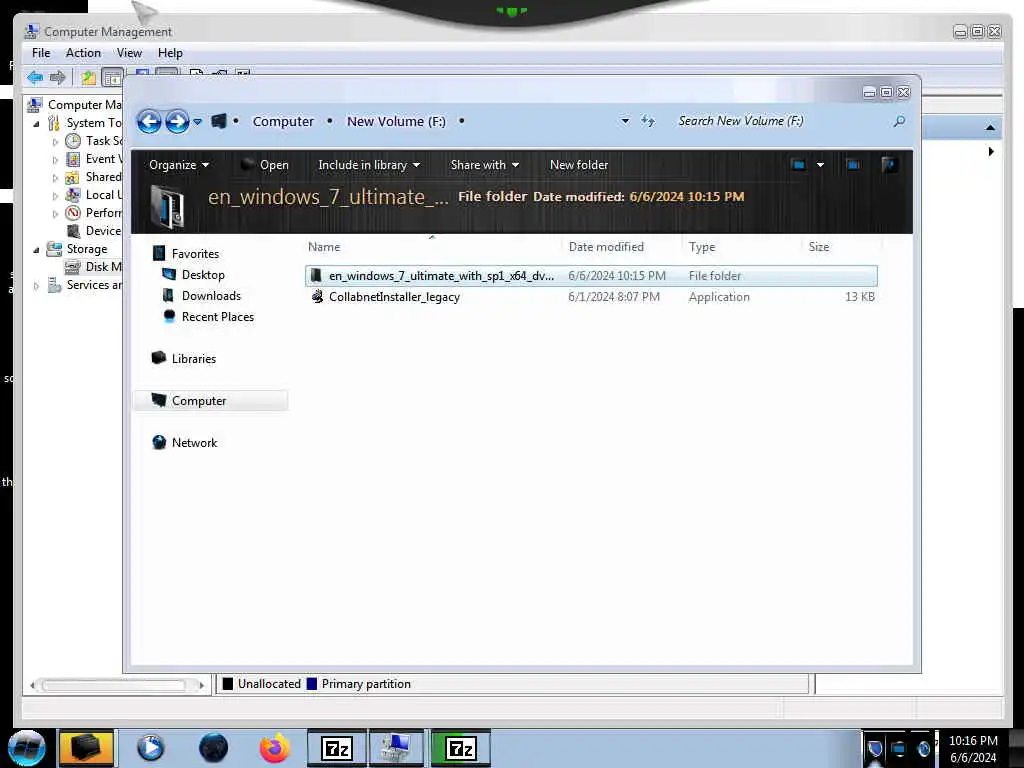1024x768 pixels.
Task: Click the change view icon
Action: [798, 165]
